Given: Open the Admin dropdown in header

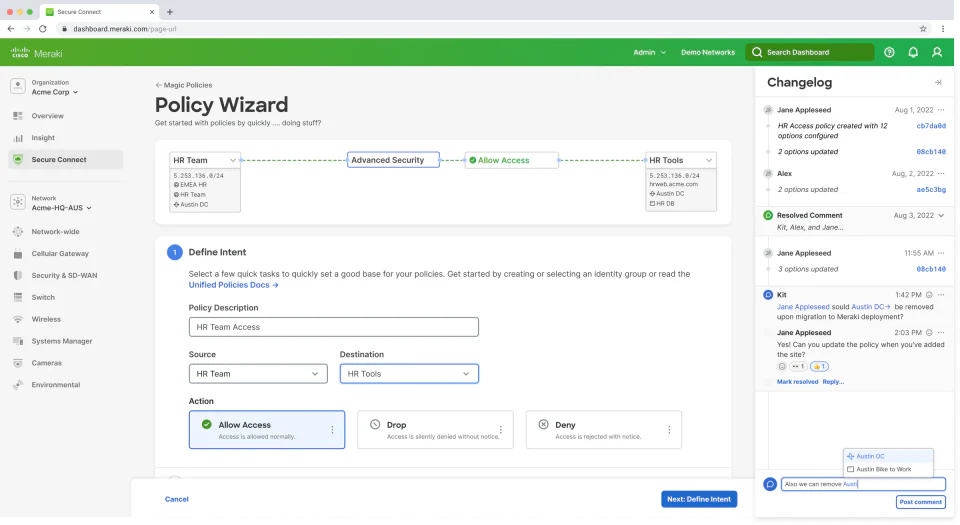Looking at the screenshot, I should point(650,53).
